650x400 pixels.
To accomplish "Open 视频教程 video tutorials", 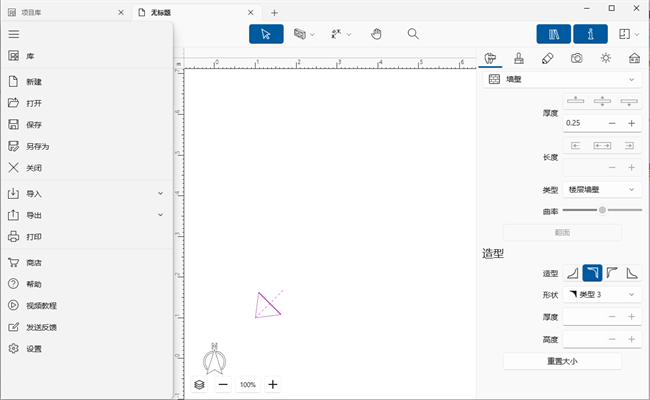I will (x=87, y=305).
